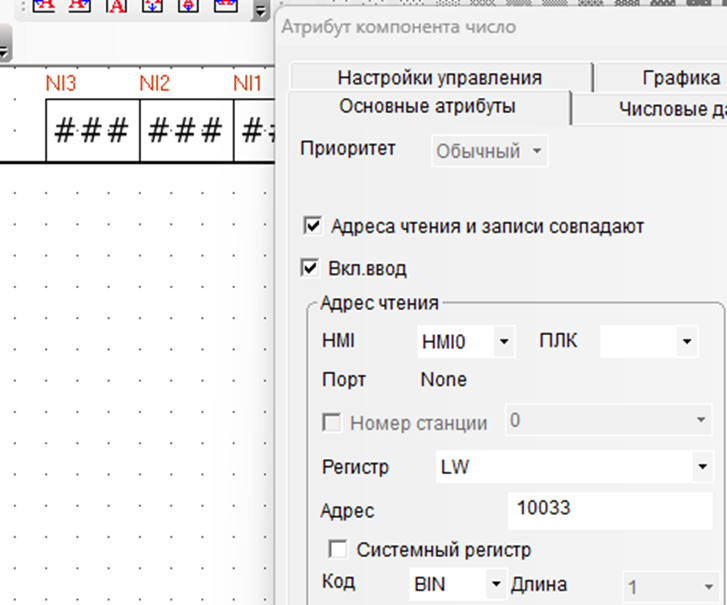
Task: Toggle the Номер станции checkbox
Action: click(332, 422)
